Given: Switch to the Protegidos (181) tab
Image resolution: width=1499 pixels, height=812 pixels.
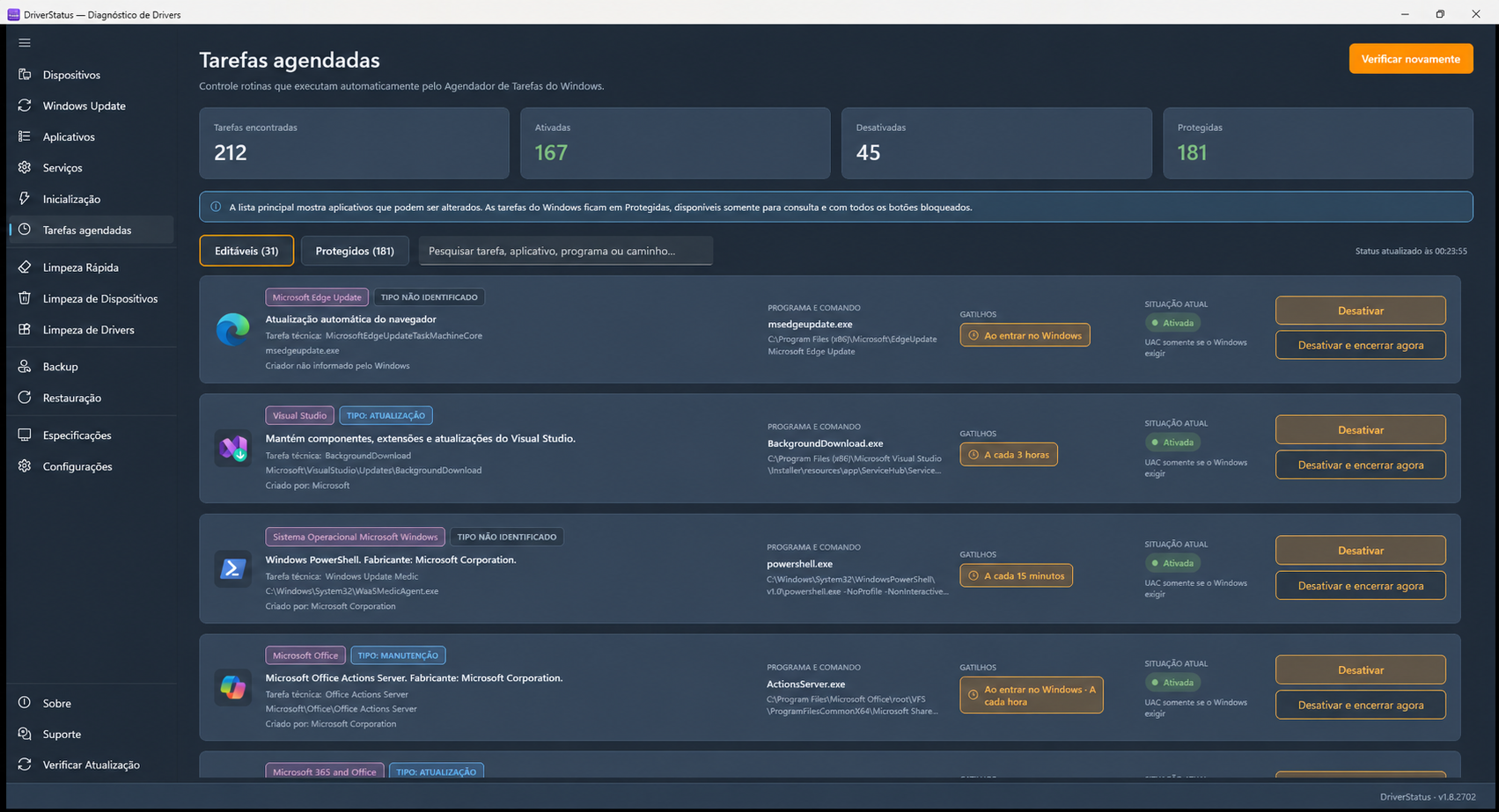Looking at the screenshot, I should coord(355,251).
